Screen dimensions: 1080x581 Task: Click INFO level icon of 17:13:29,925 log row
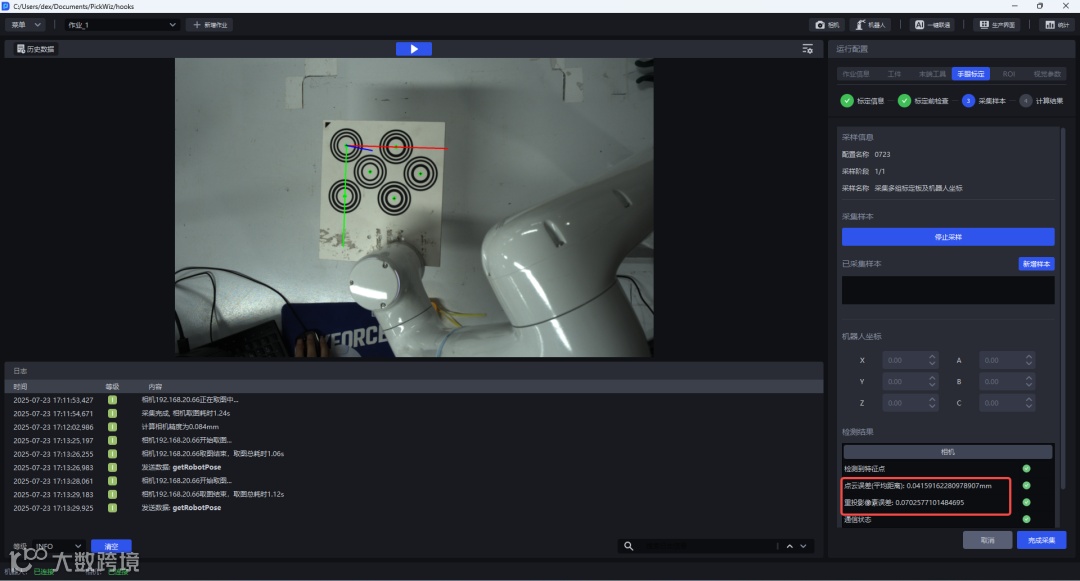pyautogui.click(x=112, y=508)
